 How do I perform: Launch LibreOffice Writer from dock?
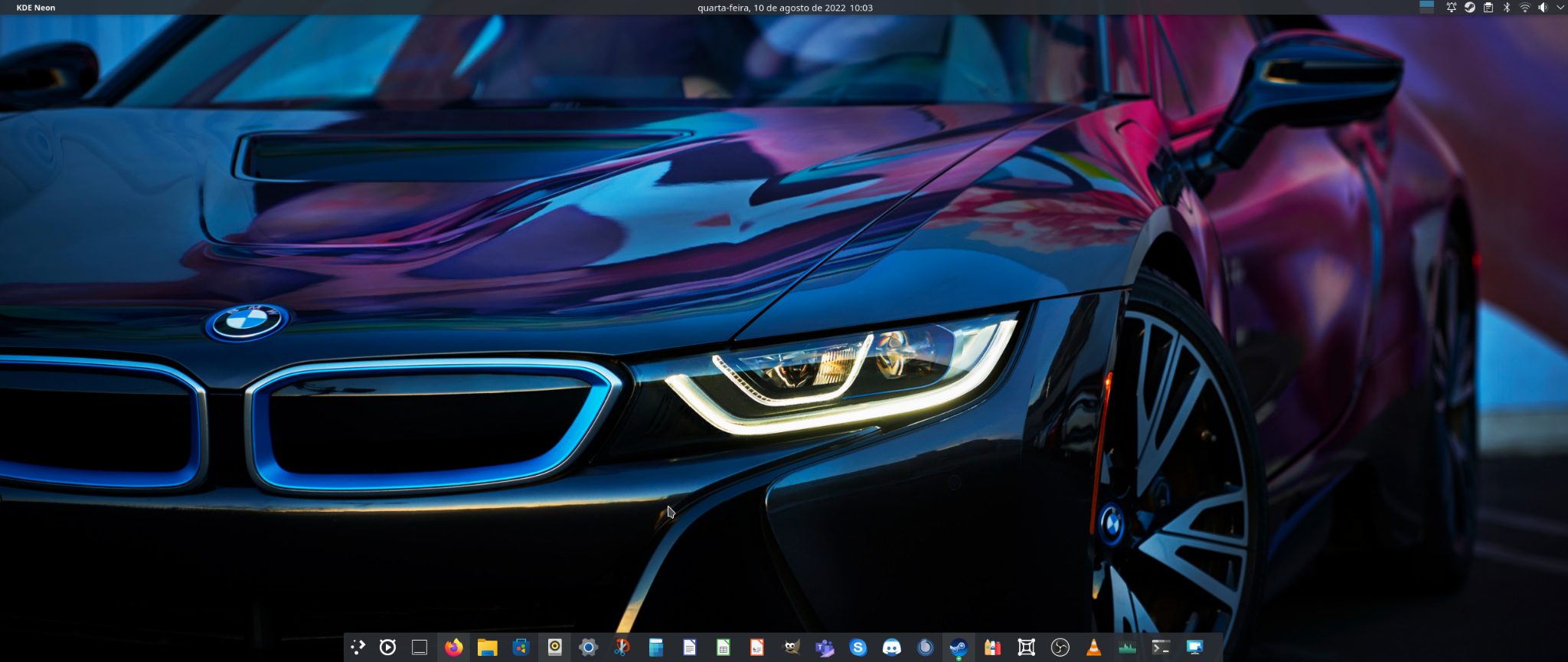689,647
